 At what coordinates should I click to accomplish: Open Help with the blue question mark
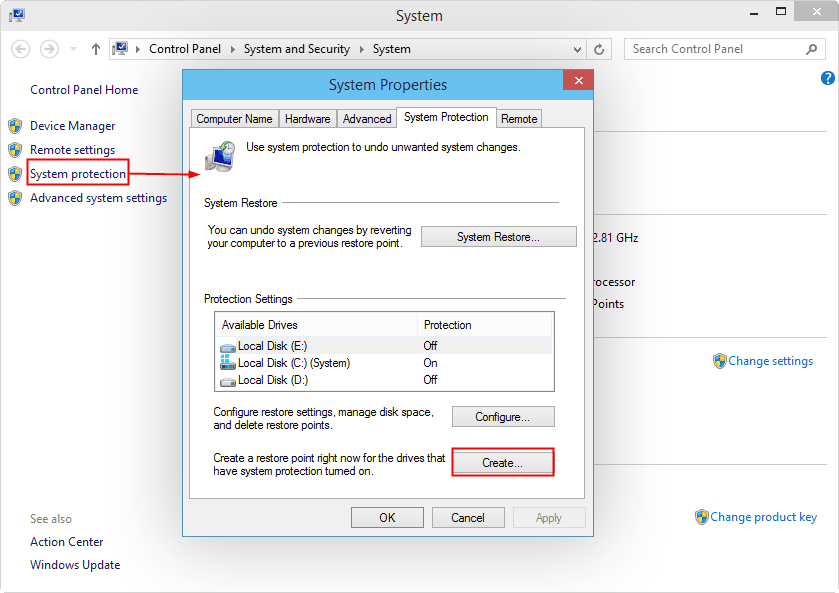pos(828,78)
